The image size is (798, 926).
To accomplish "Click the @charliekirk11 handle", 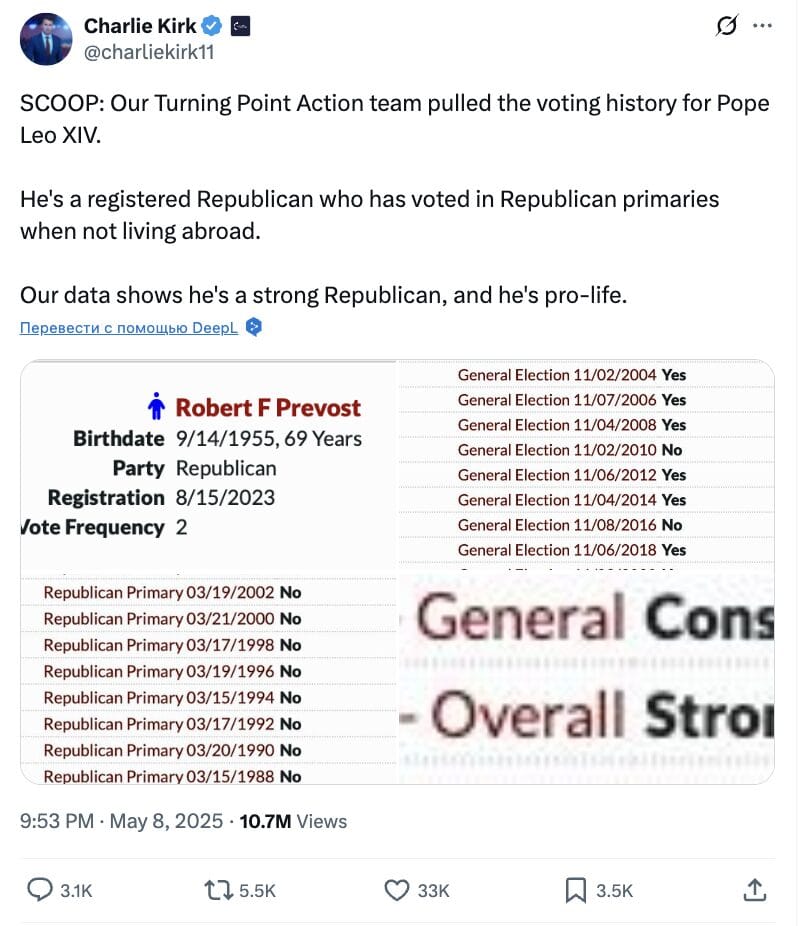I will [149, 52].
